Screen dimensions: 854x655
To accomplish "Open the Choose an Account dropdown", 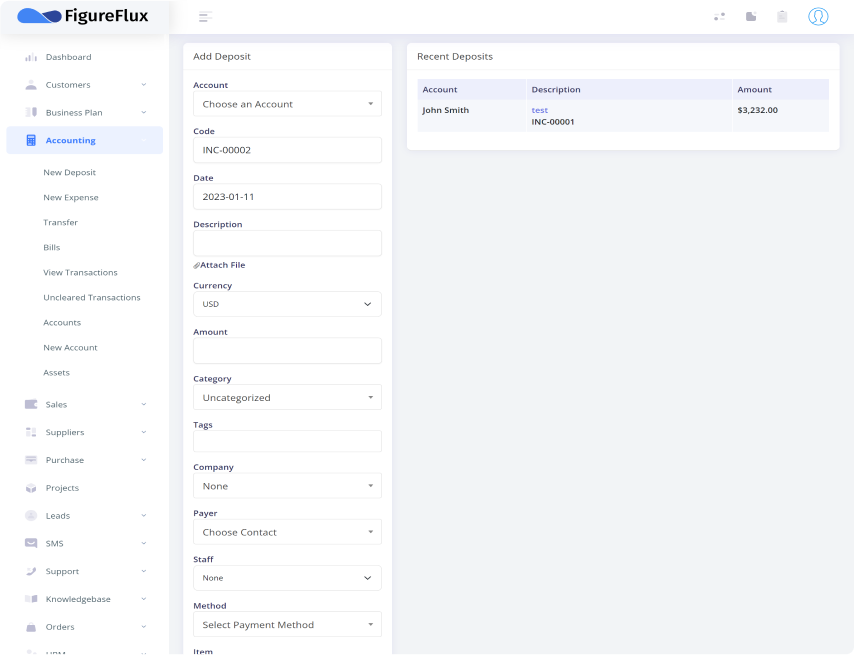I will (x=287, y=104).
